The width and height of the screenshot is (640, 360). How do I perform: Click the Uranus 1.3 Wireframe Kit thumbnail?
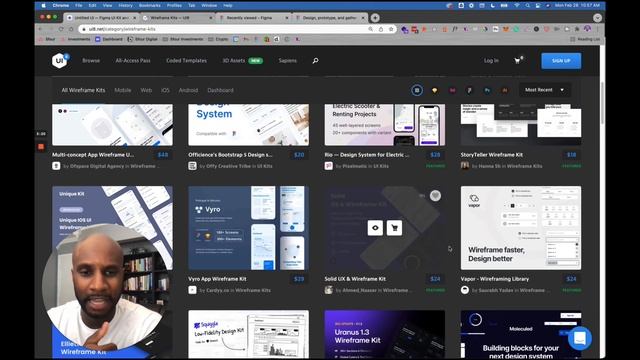tap(384, 334)
